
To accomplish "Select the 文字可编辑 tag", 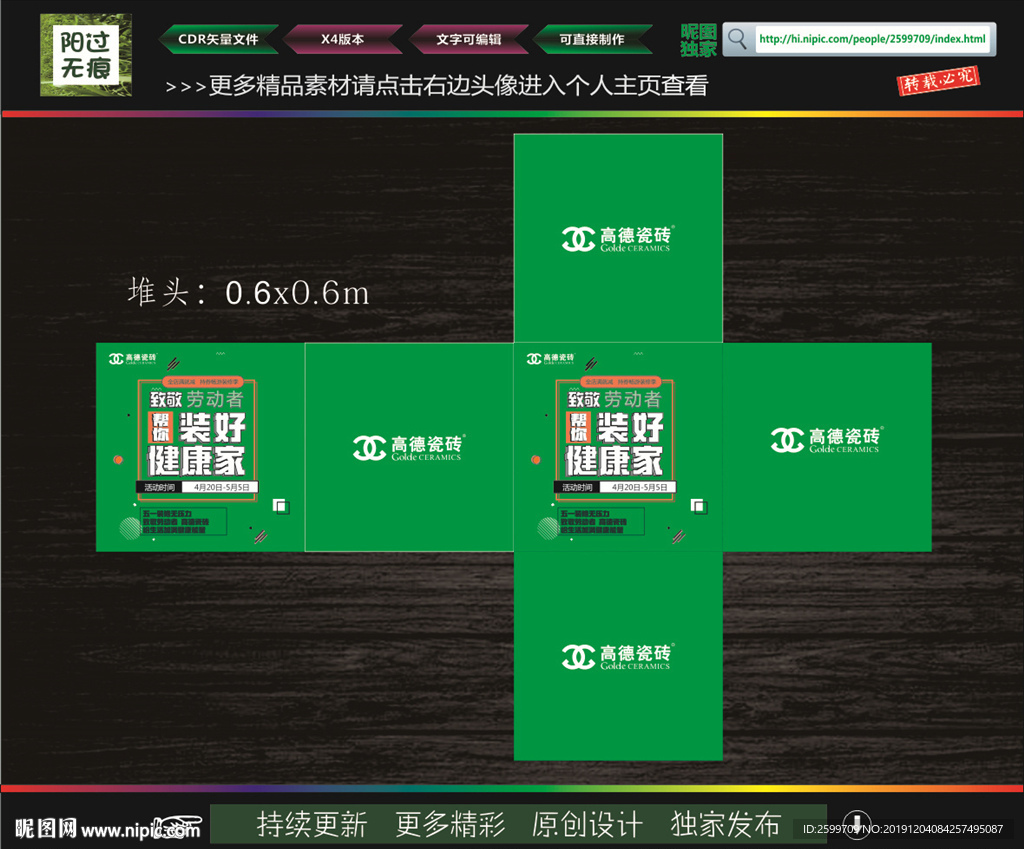I will 469,39.
